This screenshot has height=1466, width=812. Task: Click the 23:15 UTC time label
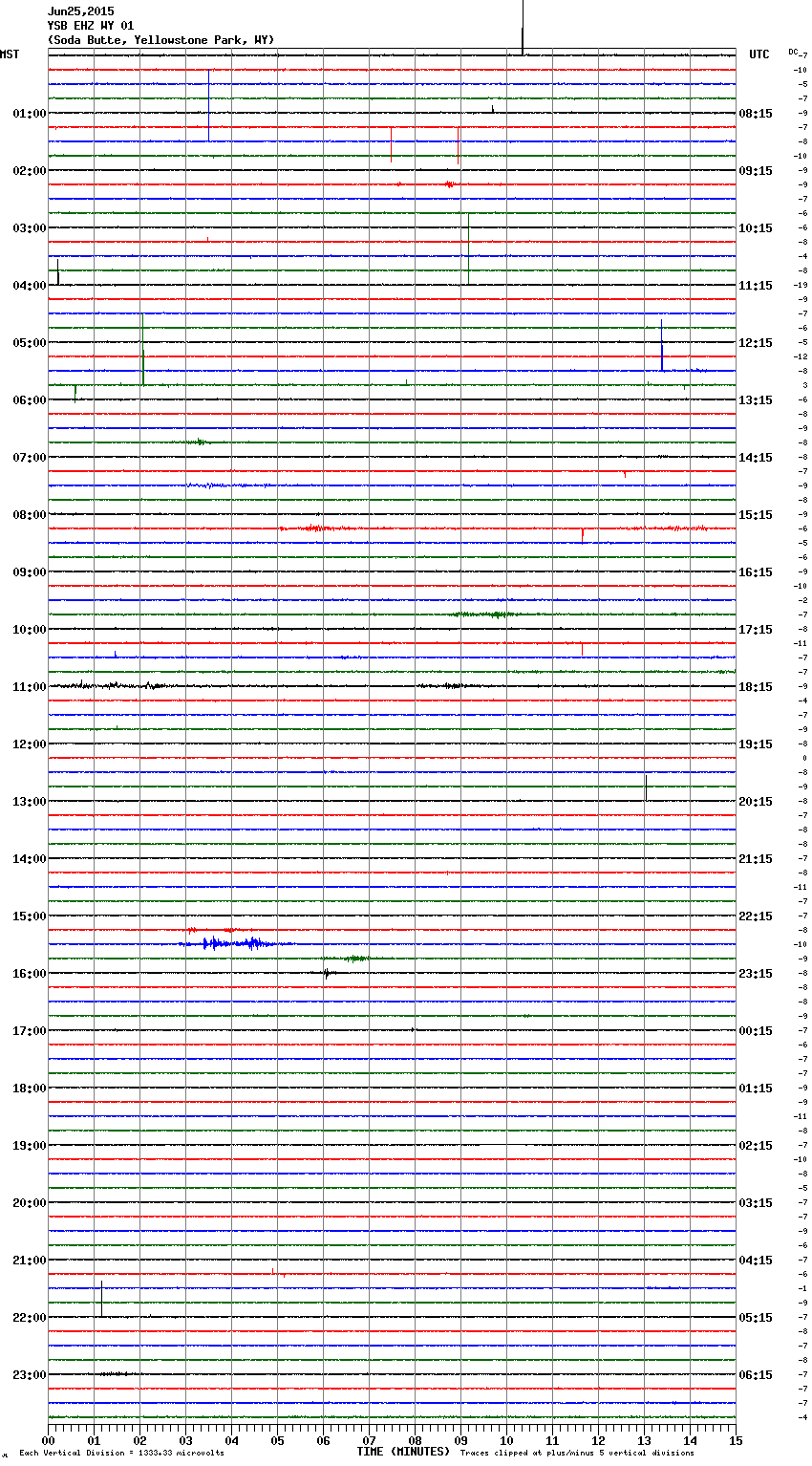click(756, 974)
